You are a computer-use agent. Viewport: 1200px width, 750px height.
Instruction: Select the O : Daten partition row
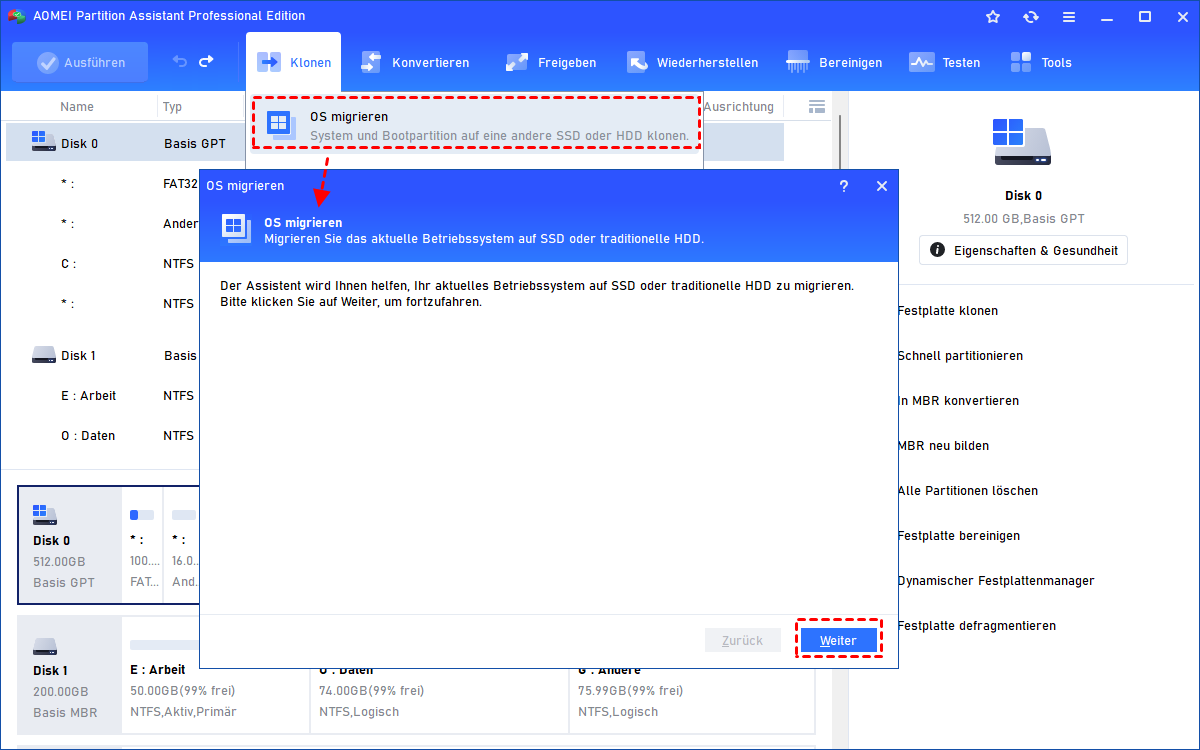pyautogui.click(x=103, y=435)
